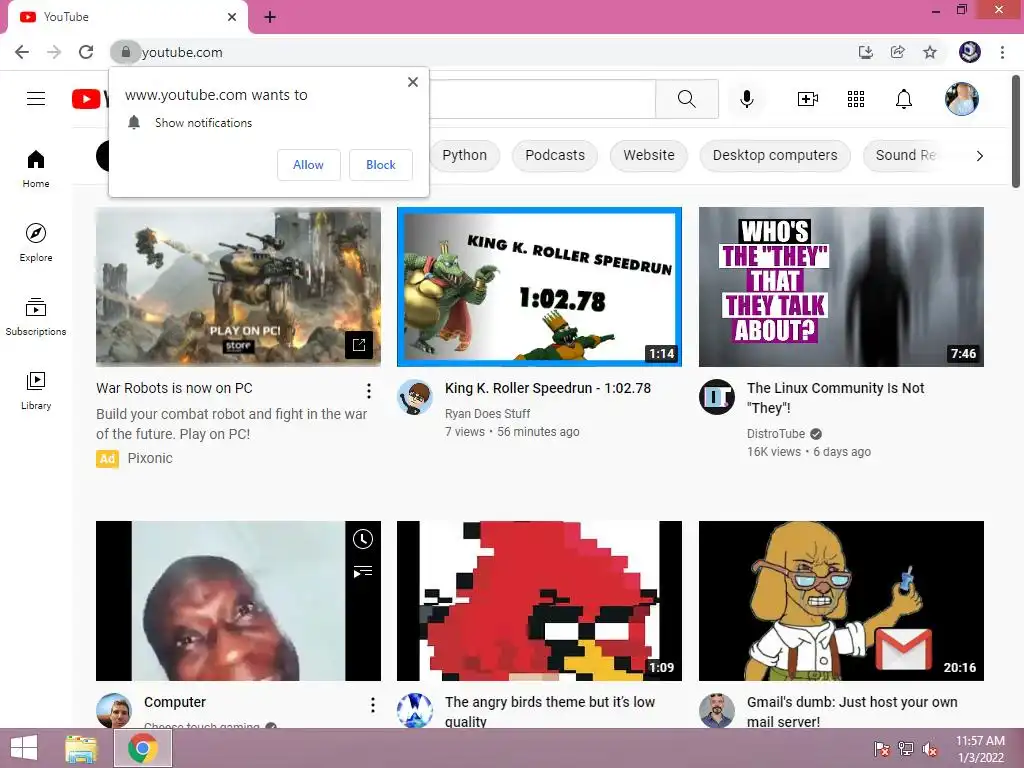Open the King K. Roller Speedrun thumbnail
The height and width of the screenshot is (768, 1024).
tap(539, 287)
